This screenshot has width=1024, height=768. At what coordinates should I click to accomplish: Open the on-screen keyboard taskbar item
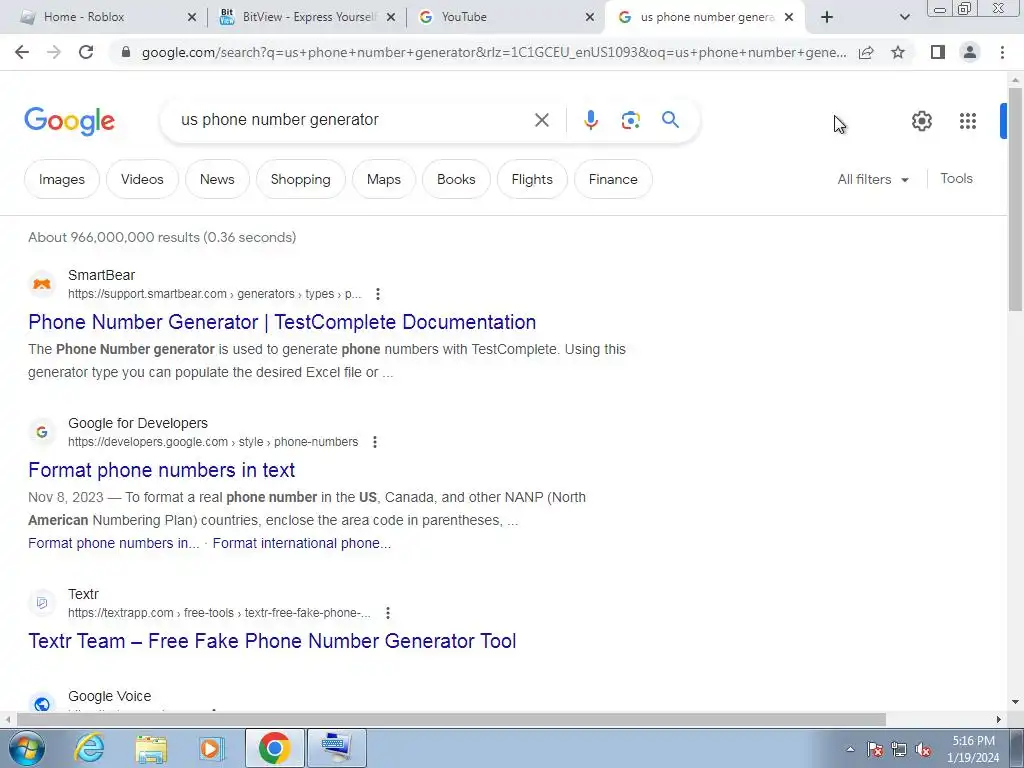point(337,748)
